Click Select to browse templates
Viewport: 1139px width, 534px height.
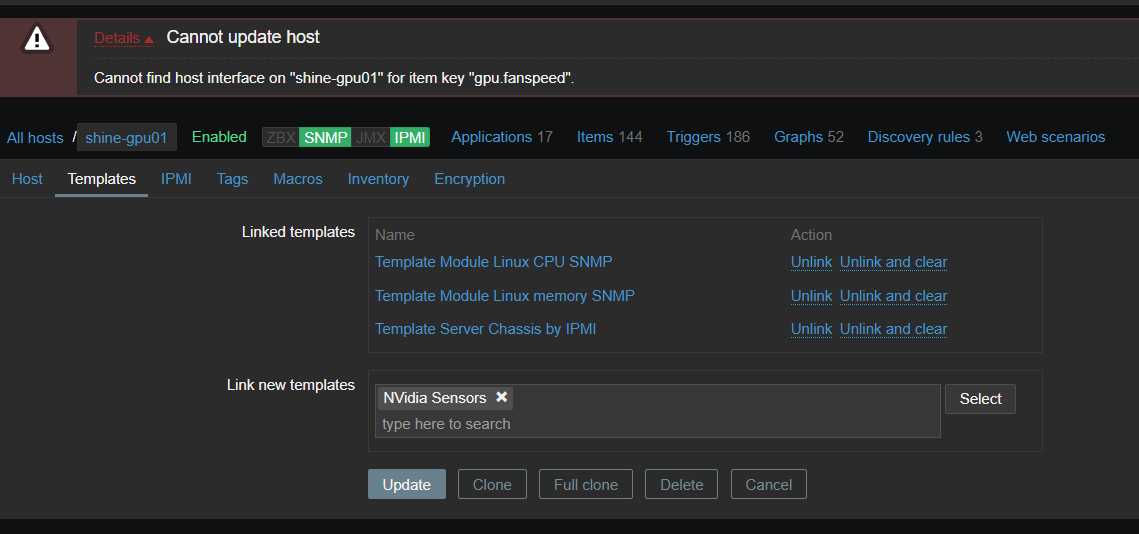(980, 399)
